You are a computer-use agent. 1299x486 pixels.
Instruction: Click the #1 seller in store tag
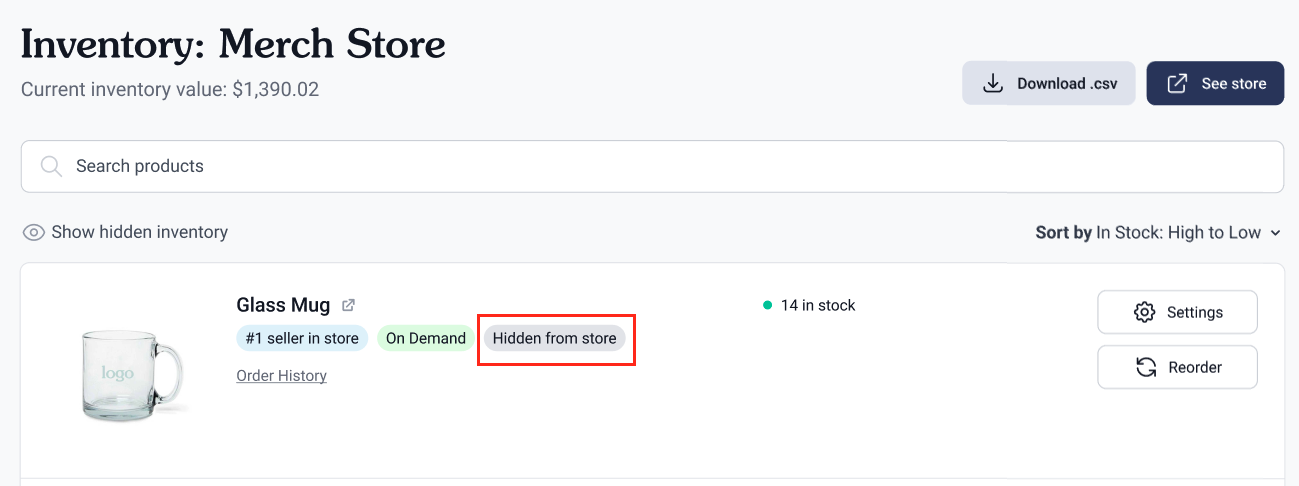point(302,338)
